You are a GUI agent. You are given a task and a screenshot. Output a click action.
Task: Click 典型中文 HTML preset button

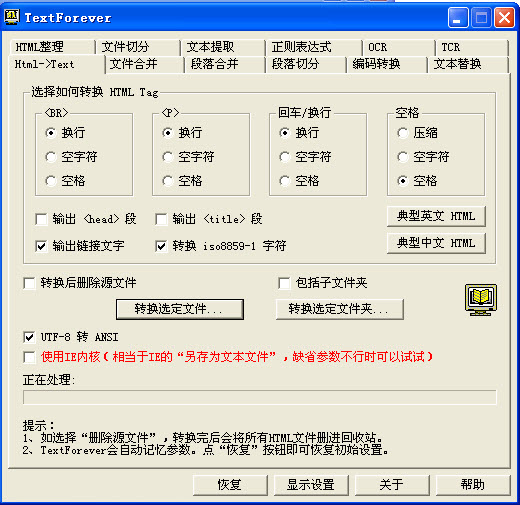436,243
